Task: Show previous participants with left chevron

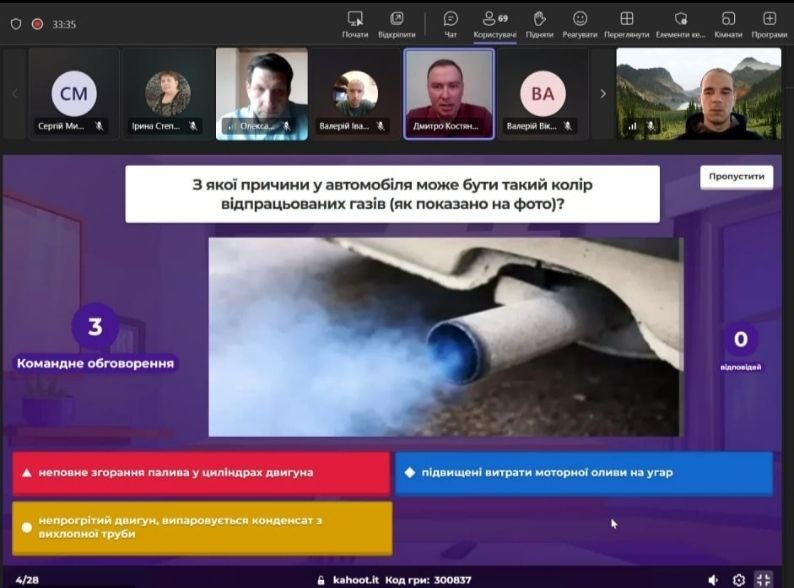Action: pos(14,94)
